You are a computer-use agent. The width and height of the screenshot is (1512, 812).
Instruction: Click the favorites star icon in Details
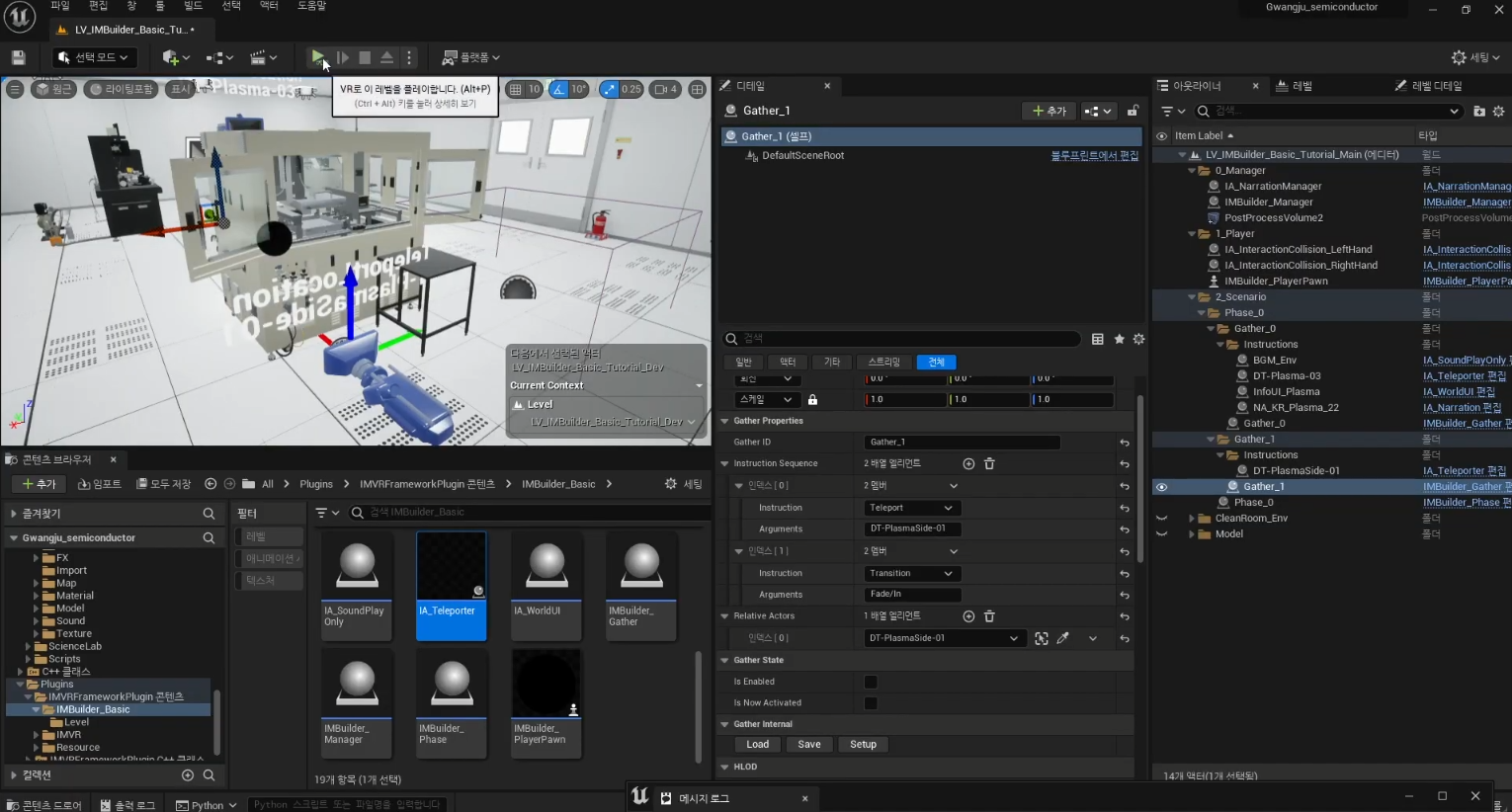(1119, 339)
